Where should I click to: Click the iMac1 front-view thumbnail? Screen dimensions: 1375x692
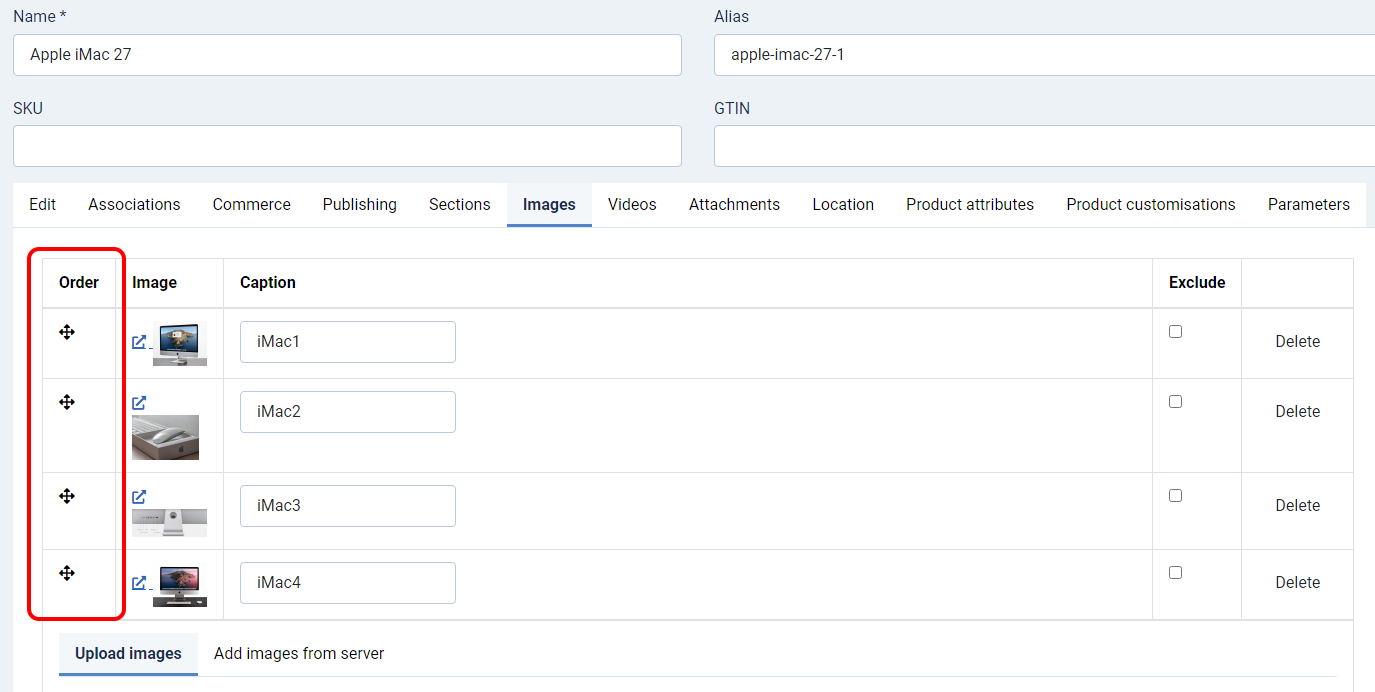(x=180, y=345)
